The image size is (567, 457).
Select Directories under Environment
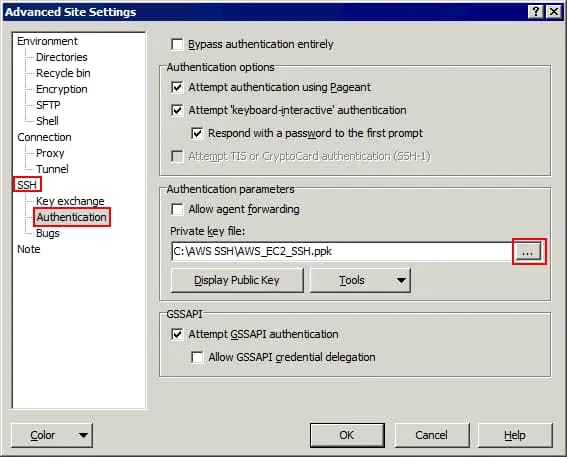(x=62, y=57)
